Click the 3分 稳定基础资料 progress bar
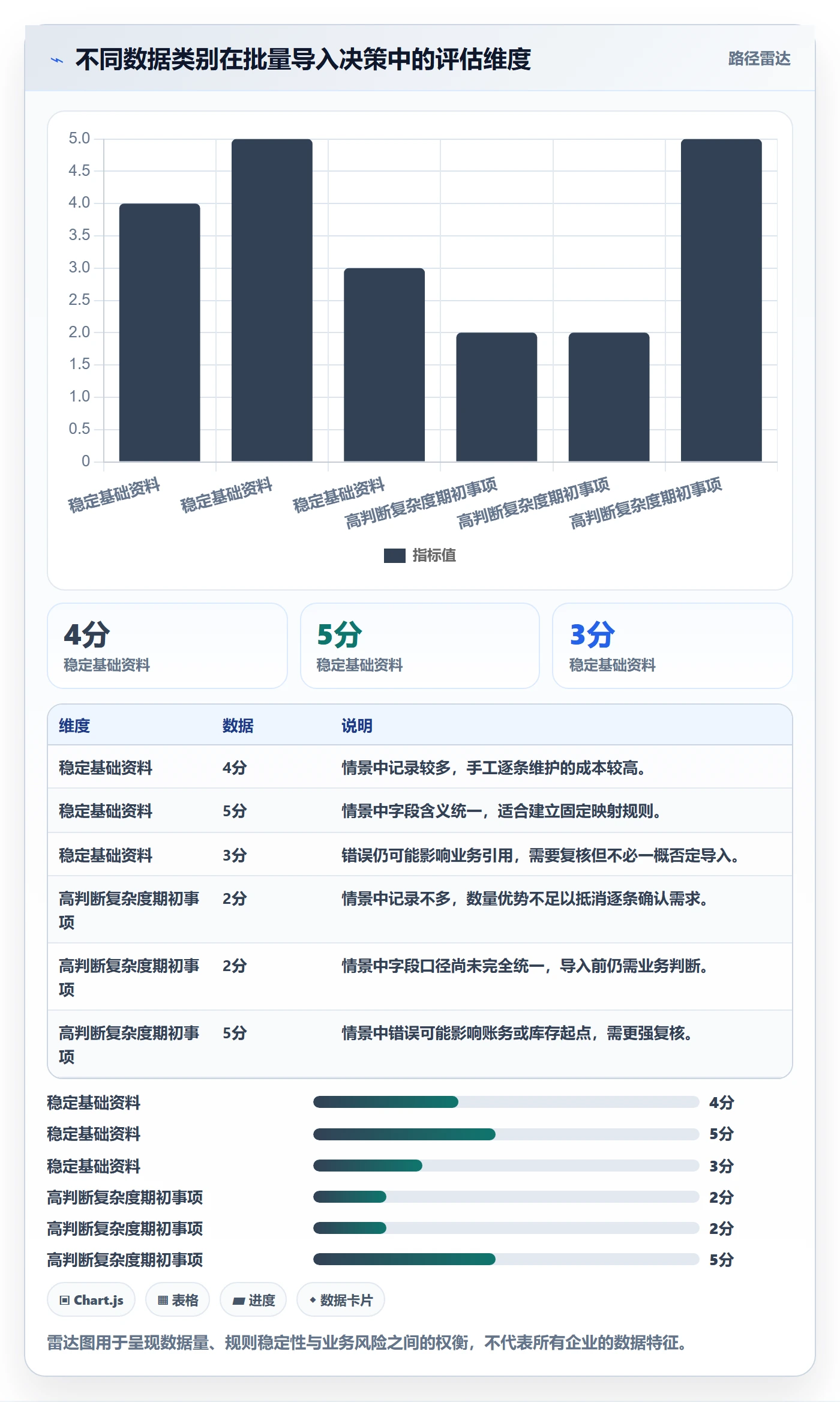The width and height of the screenshot is (840, 1402). point(506,1166)
